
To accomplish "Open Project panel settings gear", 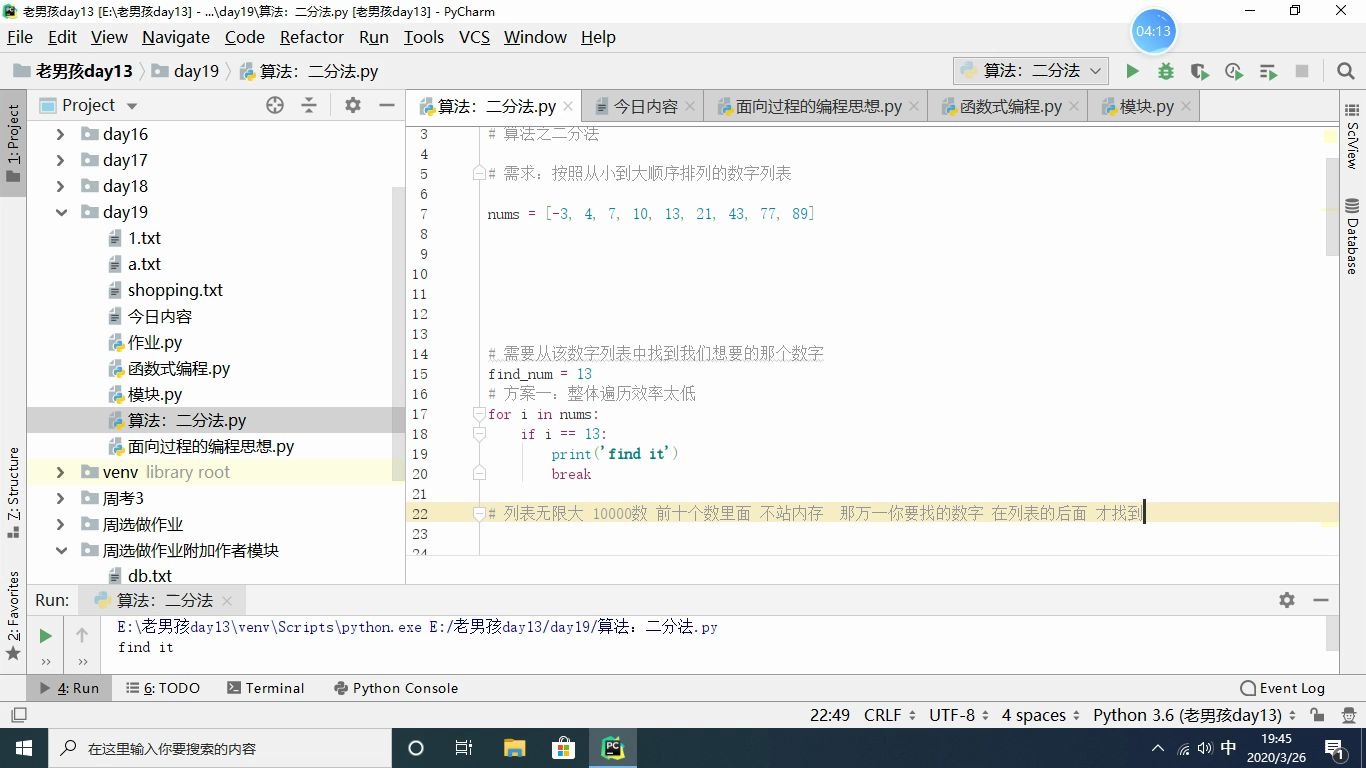I will pyautogui.click(x=353, y=105).
